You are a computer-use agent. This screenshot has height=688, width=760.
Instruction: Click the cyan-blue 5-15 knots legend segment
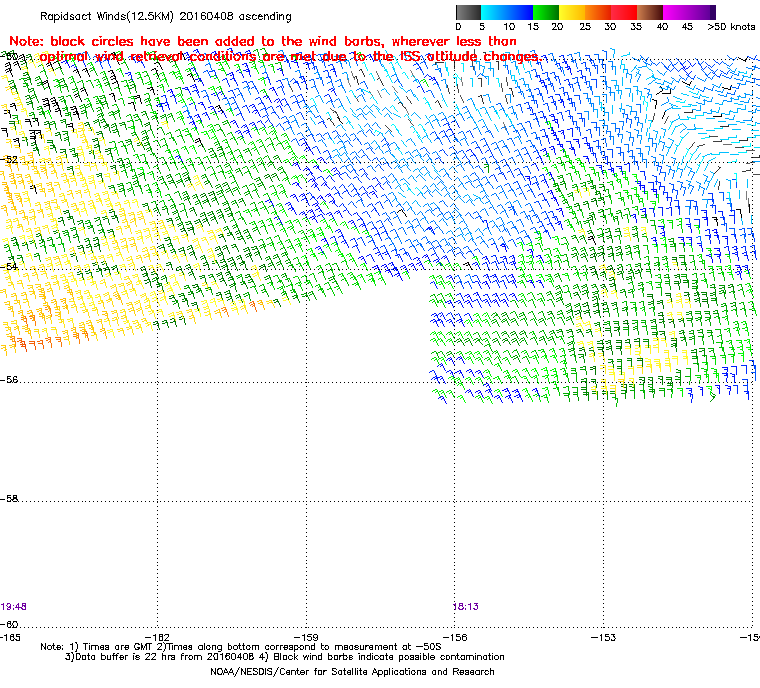[x=507, y=12]
